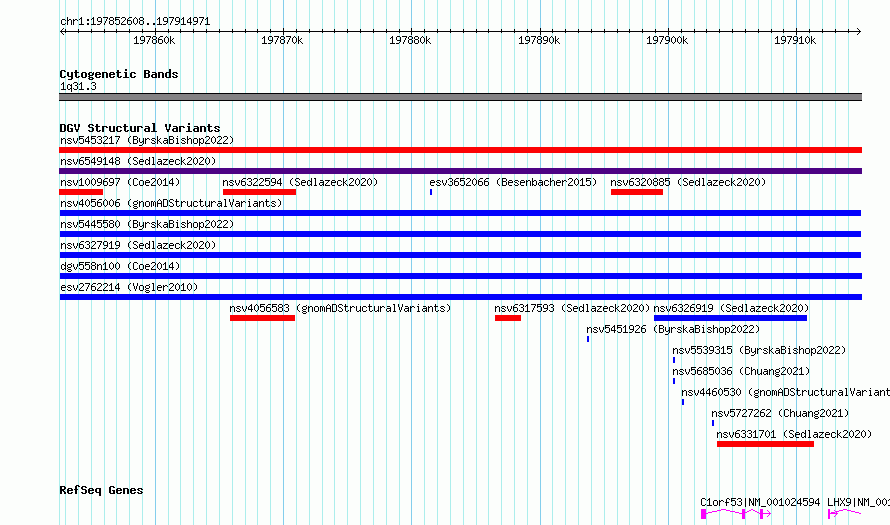Click the Cytogenetic Bands track title
This screenshot has width=890, height=525.
119,74
